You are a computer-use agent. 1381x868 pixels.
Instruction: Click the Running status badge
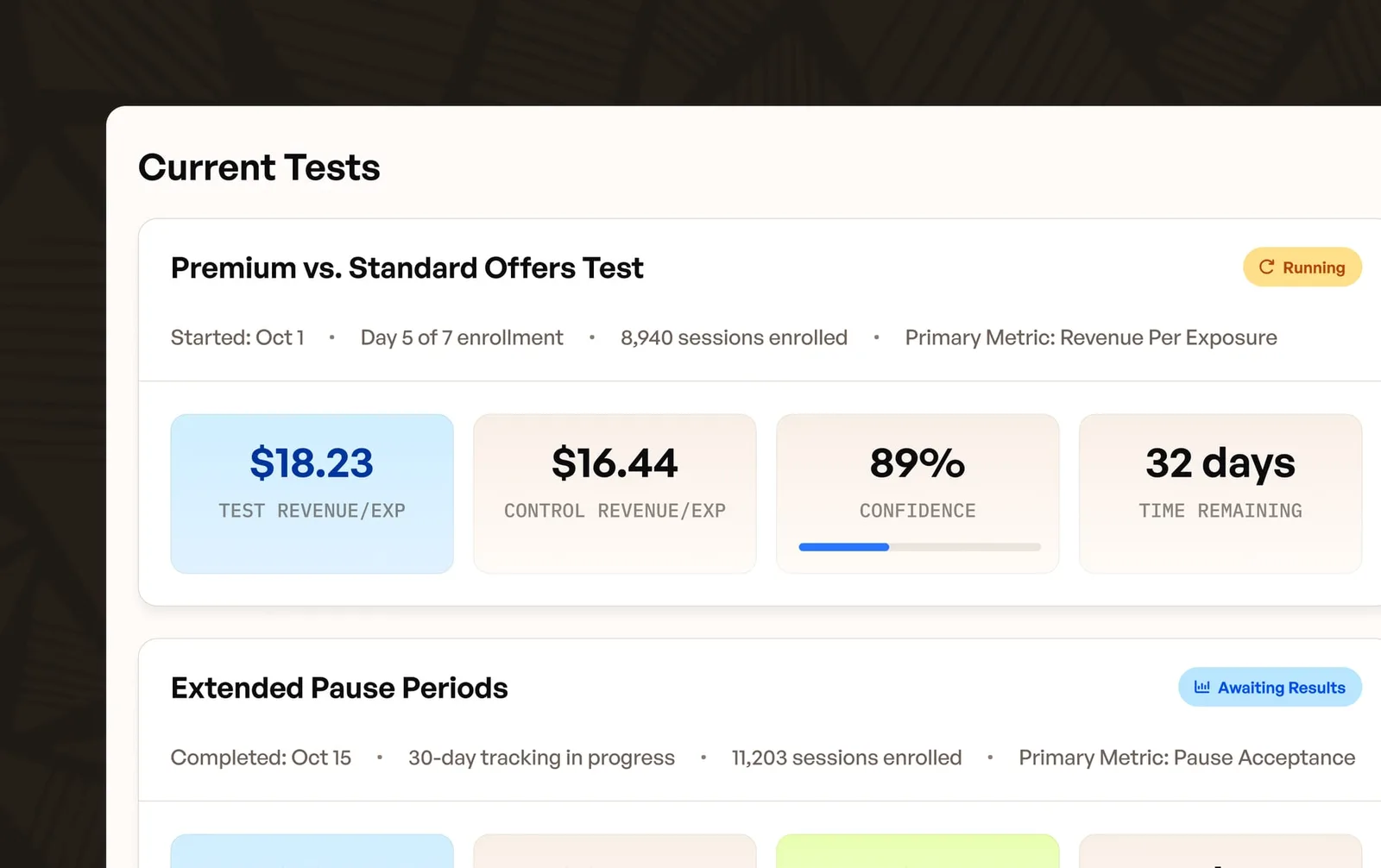click(x=1302, y=267)
